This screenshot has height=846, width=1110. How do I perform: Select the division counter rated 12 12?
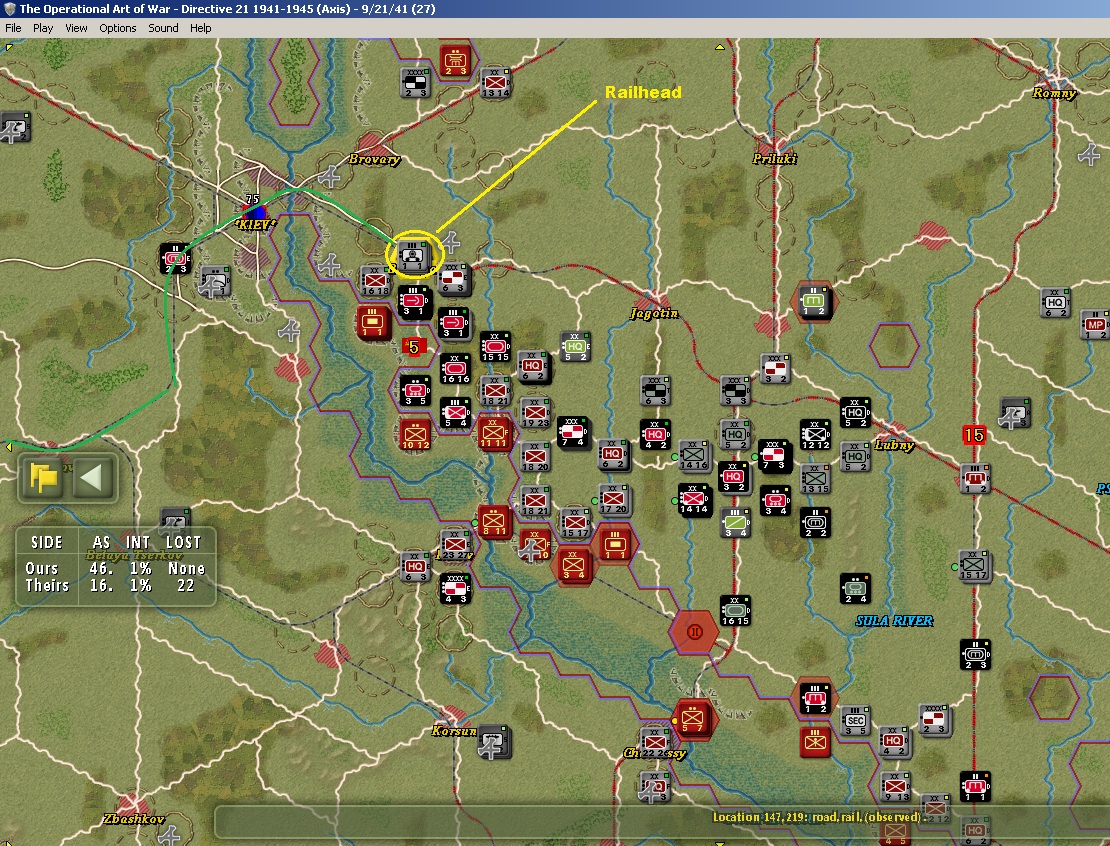[815, 434]
